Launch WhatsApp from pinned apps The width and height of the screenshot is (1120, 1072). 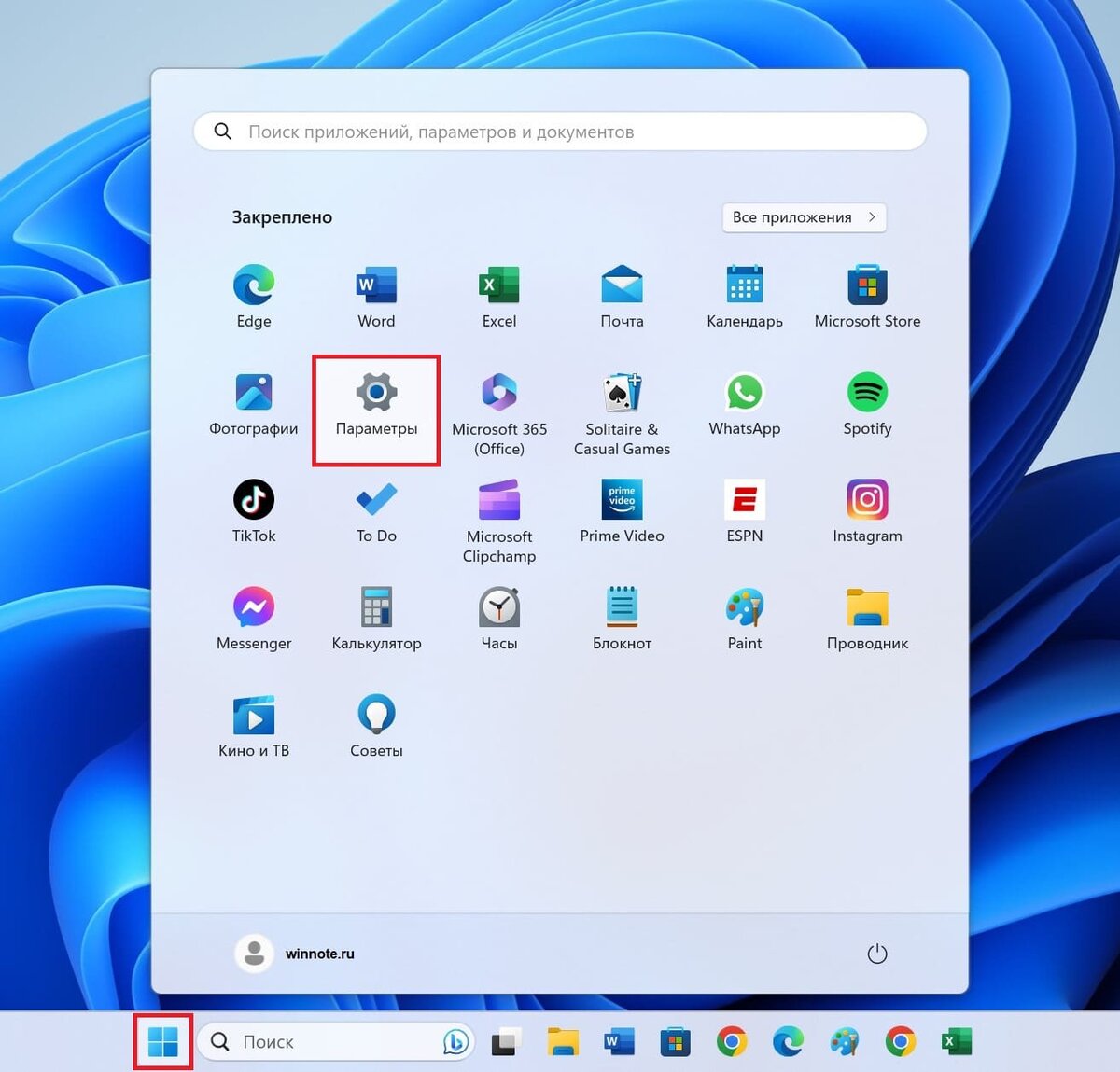745,405
